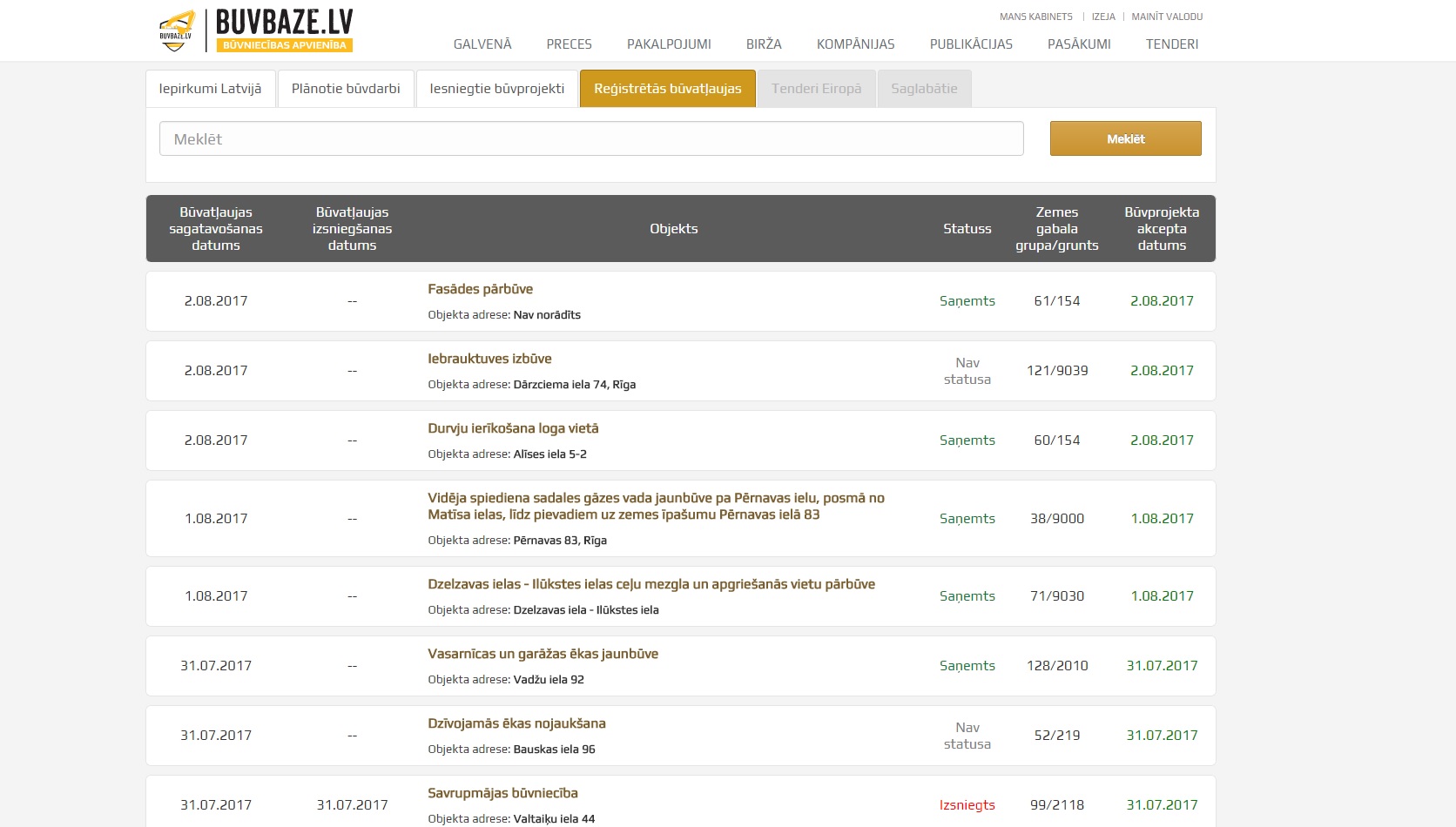
Task: Open KOMPĀNIJAS navigation item
Action: [856, 44]
